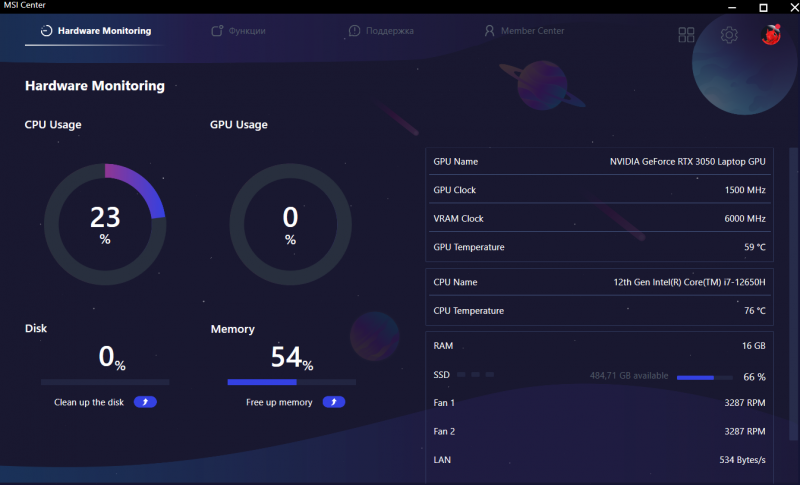Click the Hardware Monitoring clock icon

click(46, 31)
